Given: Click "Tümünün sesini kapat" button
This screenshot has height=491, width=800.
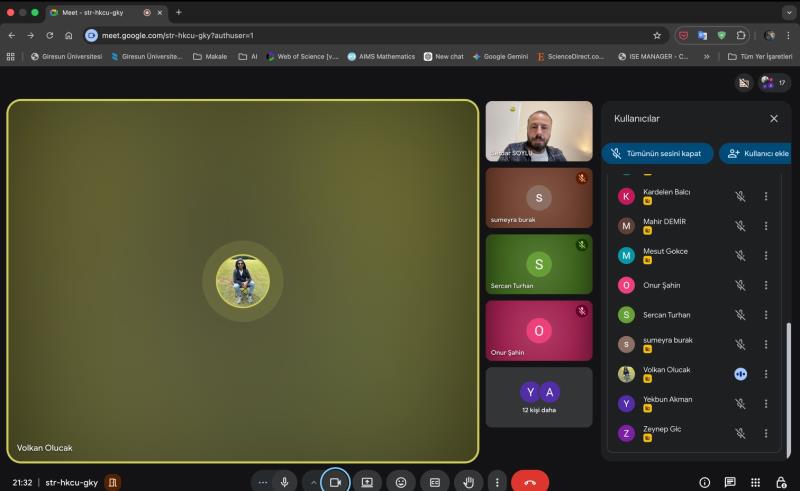Looking at the screenshot, I should [657, 154].
